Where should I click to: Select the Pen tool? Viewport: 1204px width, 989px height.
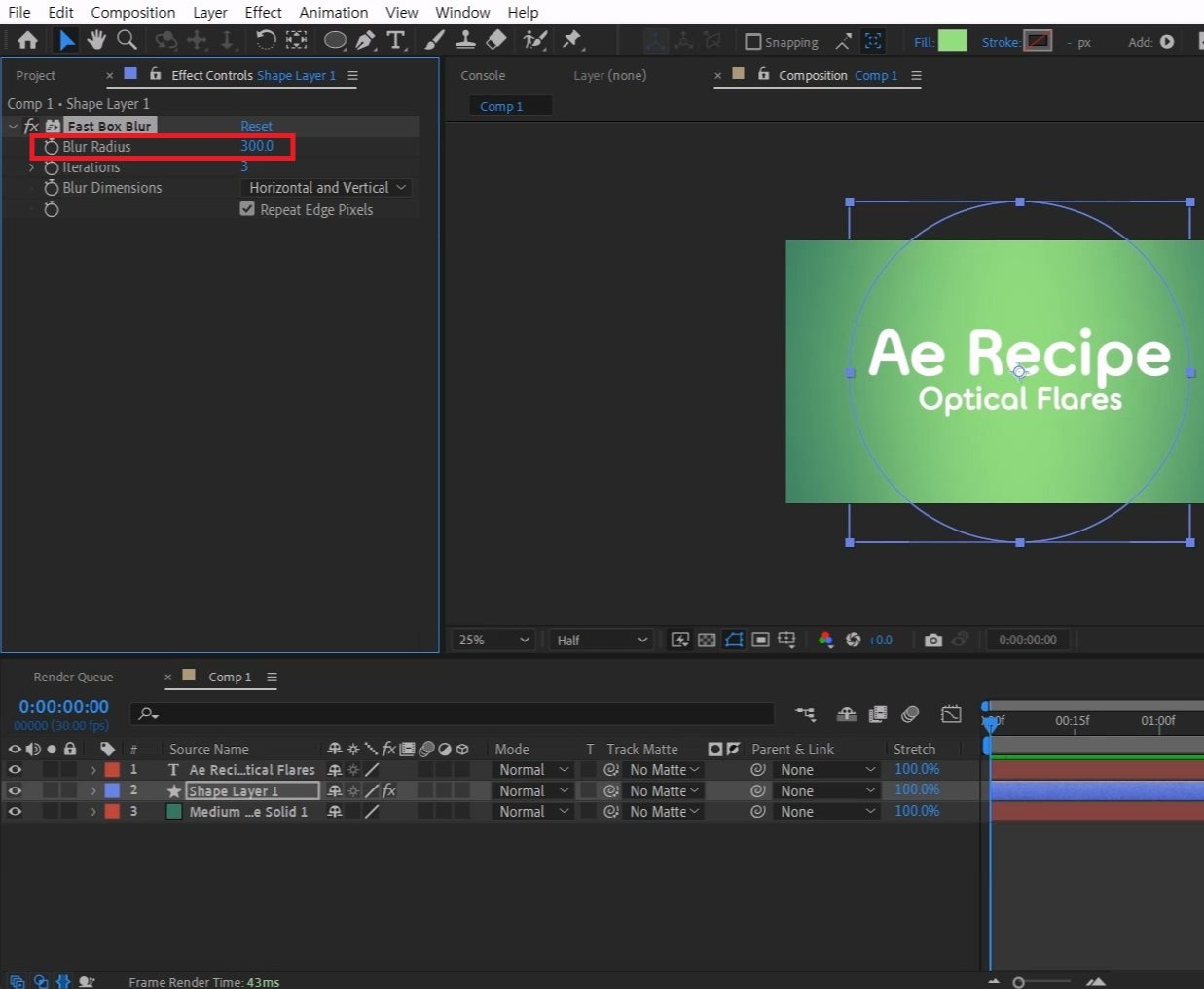pos(365,40)
